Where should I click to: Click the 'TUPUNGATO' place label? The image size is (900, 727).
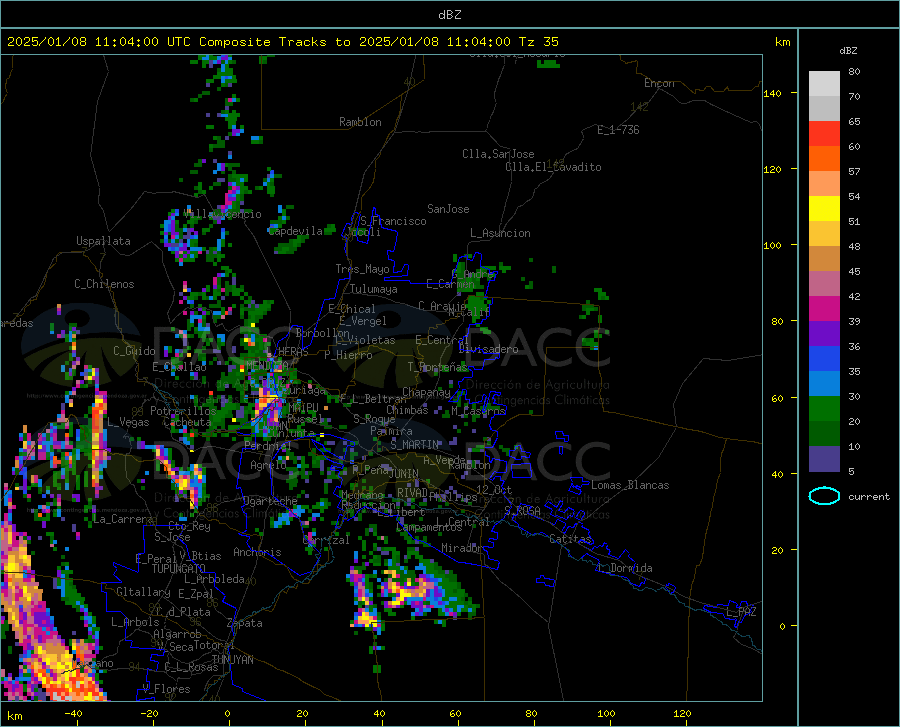pos(179,569)
